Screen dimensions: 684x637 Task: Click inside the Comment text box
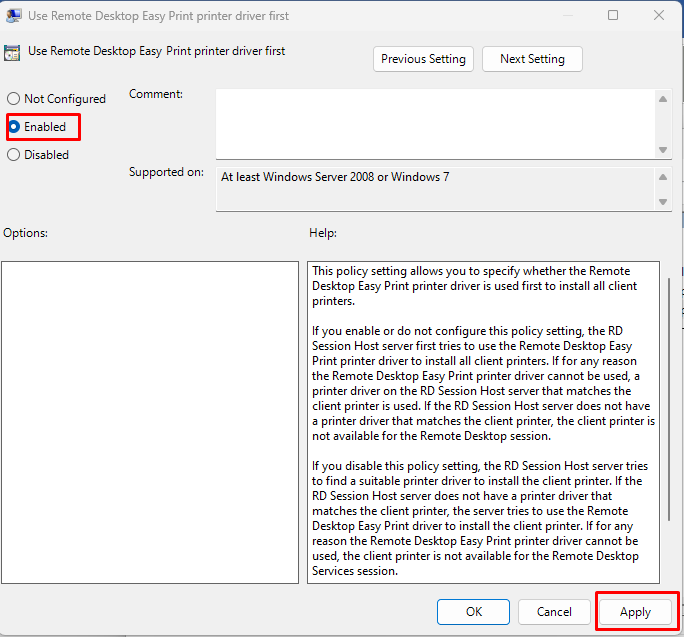[x=435, y=124]
